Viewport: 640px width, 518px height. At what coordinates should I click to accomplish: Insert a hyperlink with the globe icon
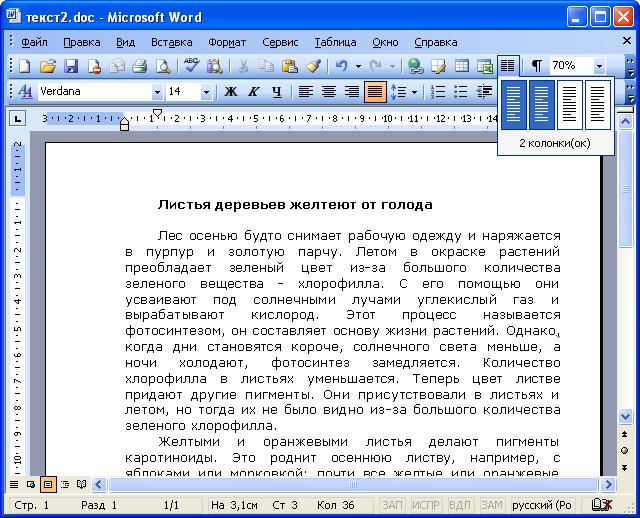pyautogui.click(x=415, y=66)
